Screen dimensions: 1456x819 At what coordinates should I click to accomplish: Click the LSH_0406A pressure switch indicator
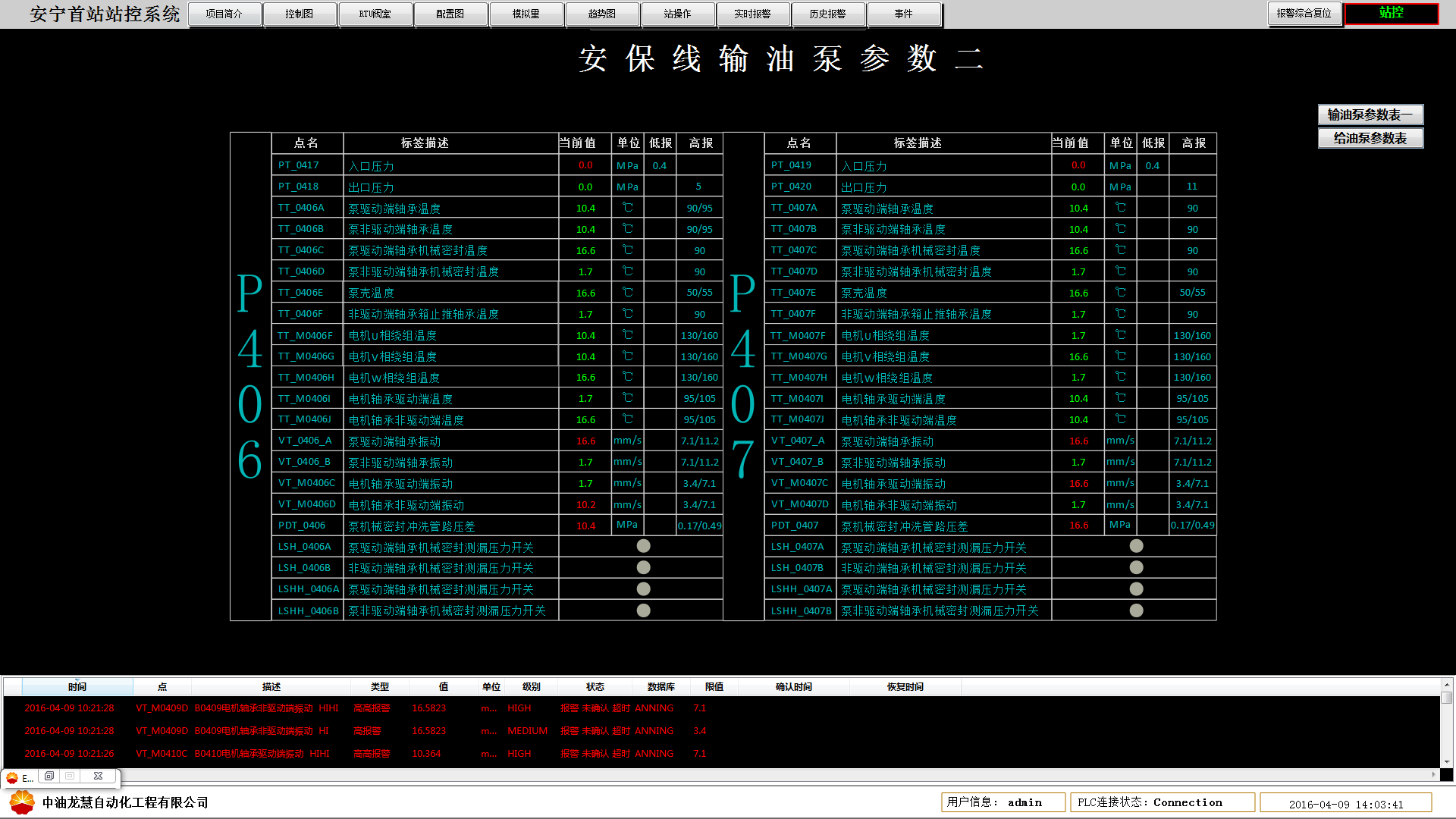point(643,546)
